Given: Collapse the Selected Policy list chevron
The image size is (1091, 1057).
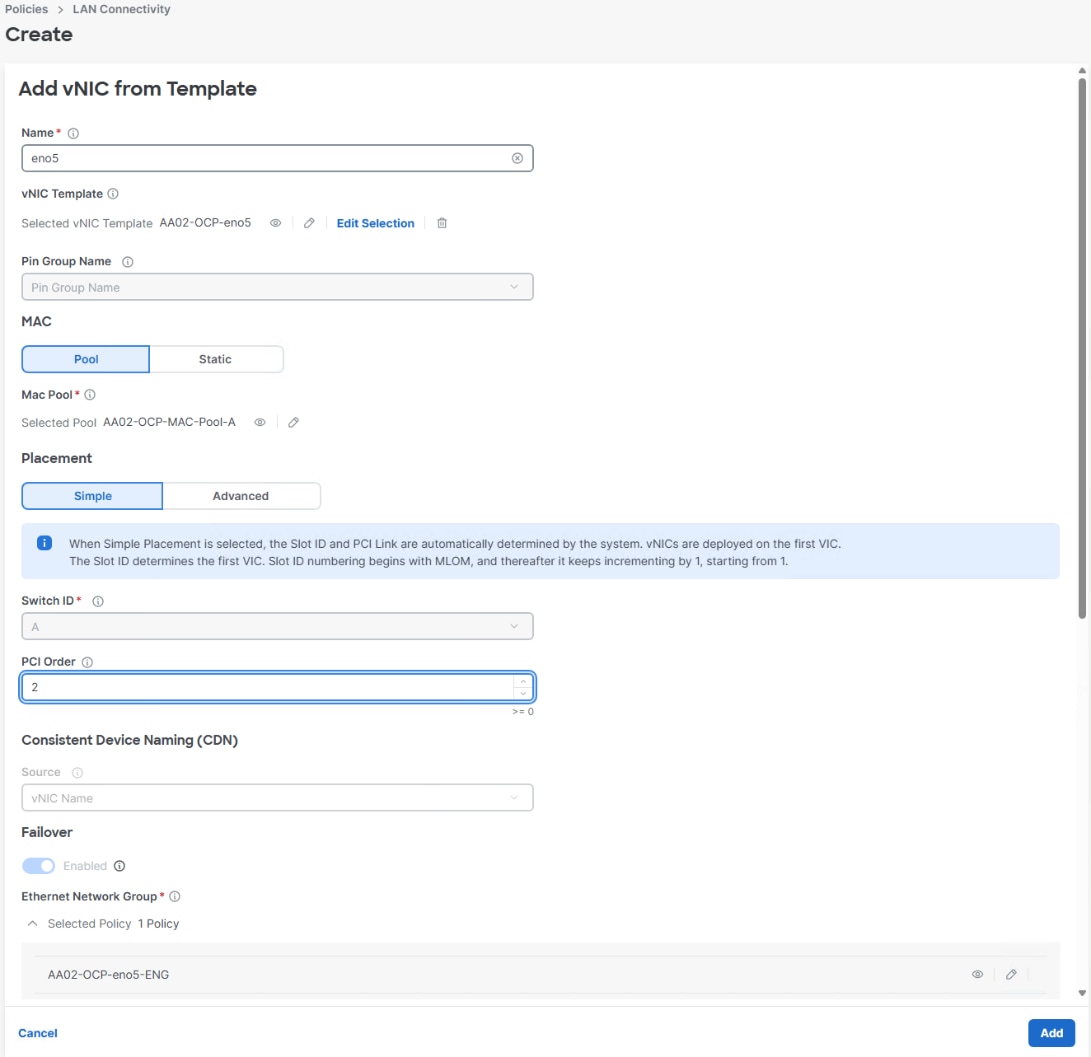Looking at the screenshot, I should [x=32, y=923].
